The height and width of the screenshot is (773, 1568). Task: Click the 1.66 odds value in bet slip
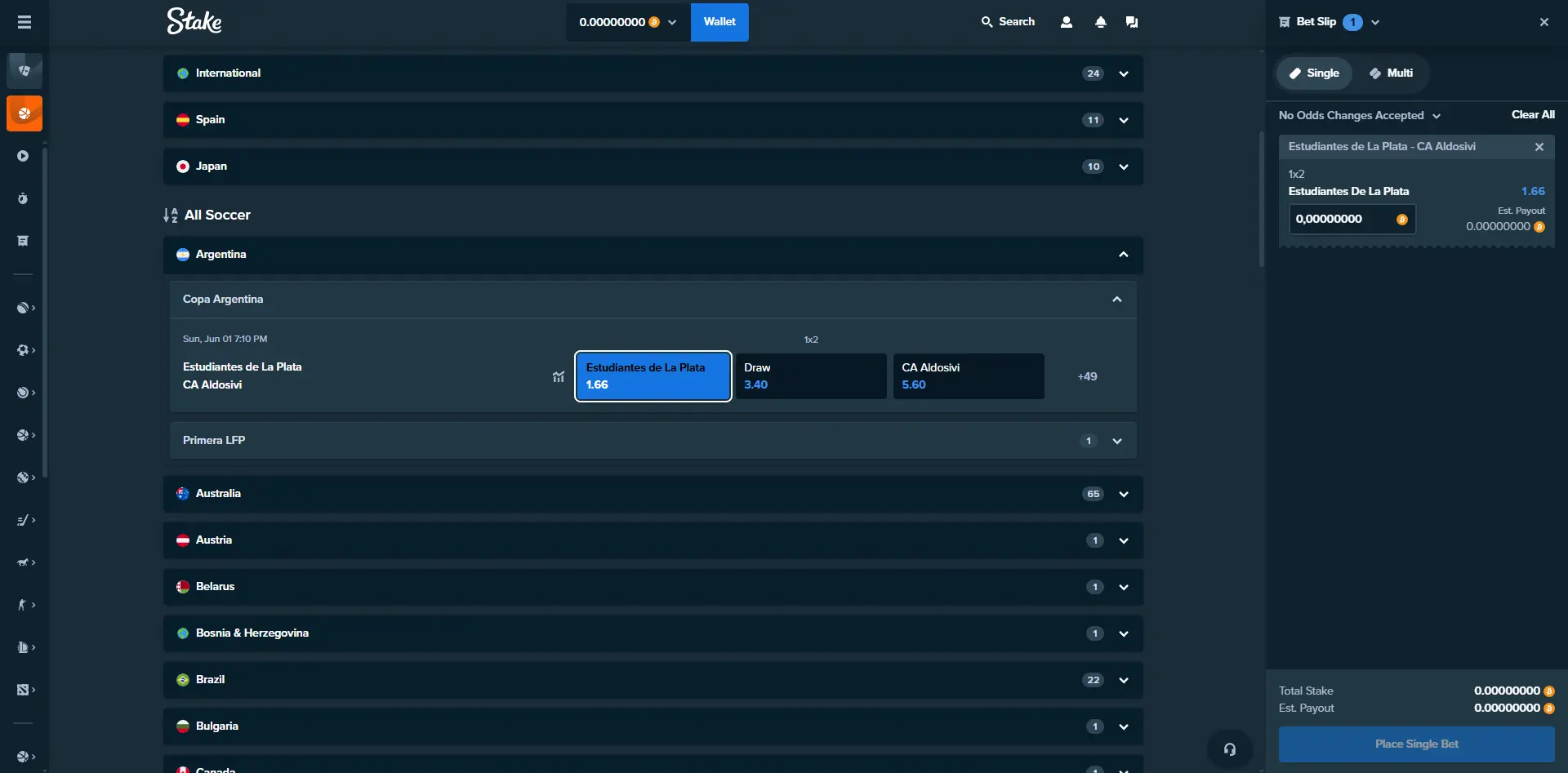click(x=1533, y=191)
